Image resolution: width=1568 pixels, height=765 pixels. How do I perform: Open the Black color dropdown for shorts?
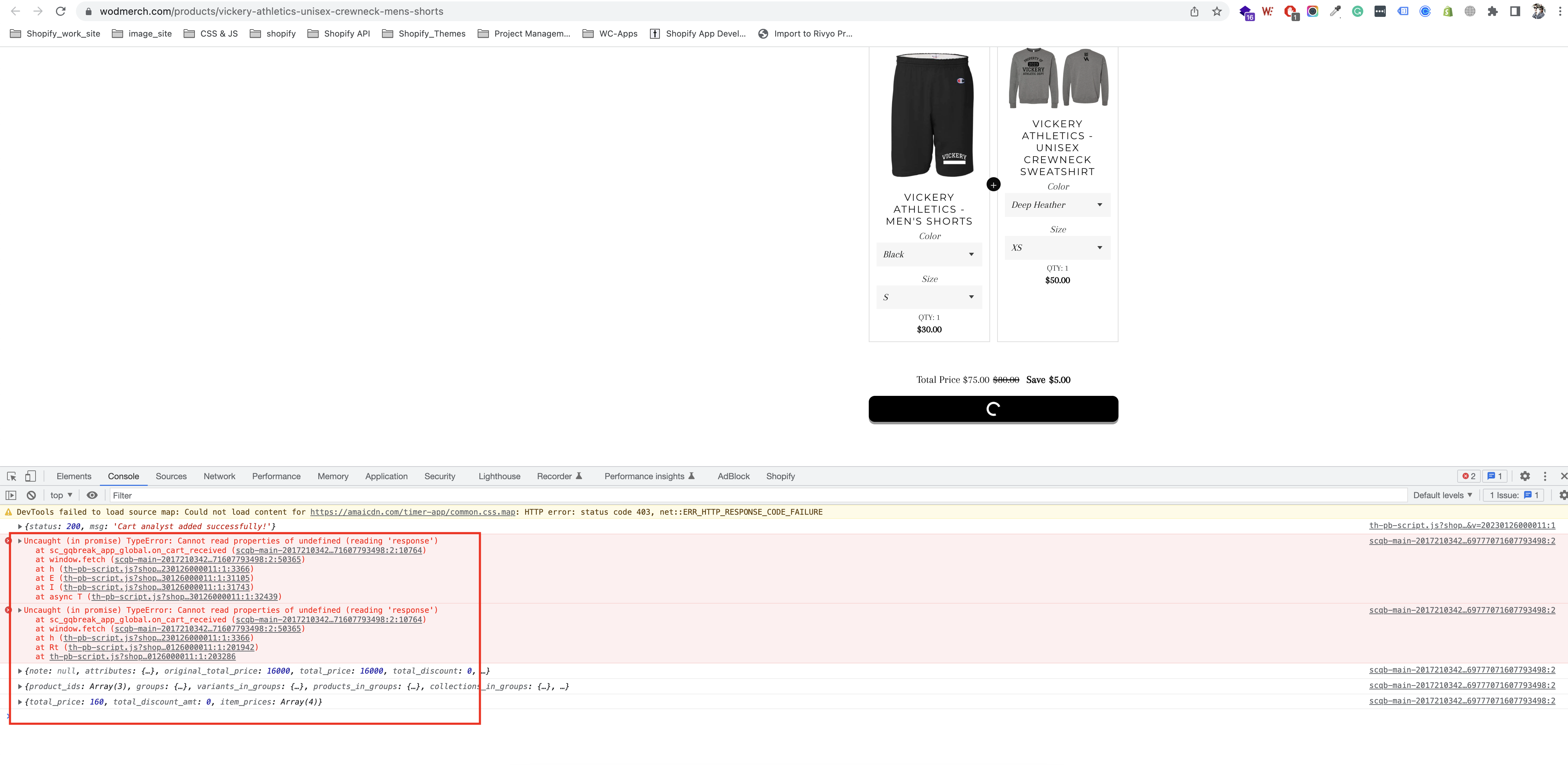click(x=929, y=255)
